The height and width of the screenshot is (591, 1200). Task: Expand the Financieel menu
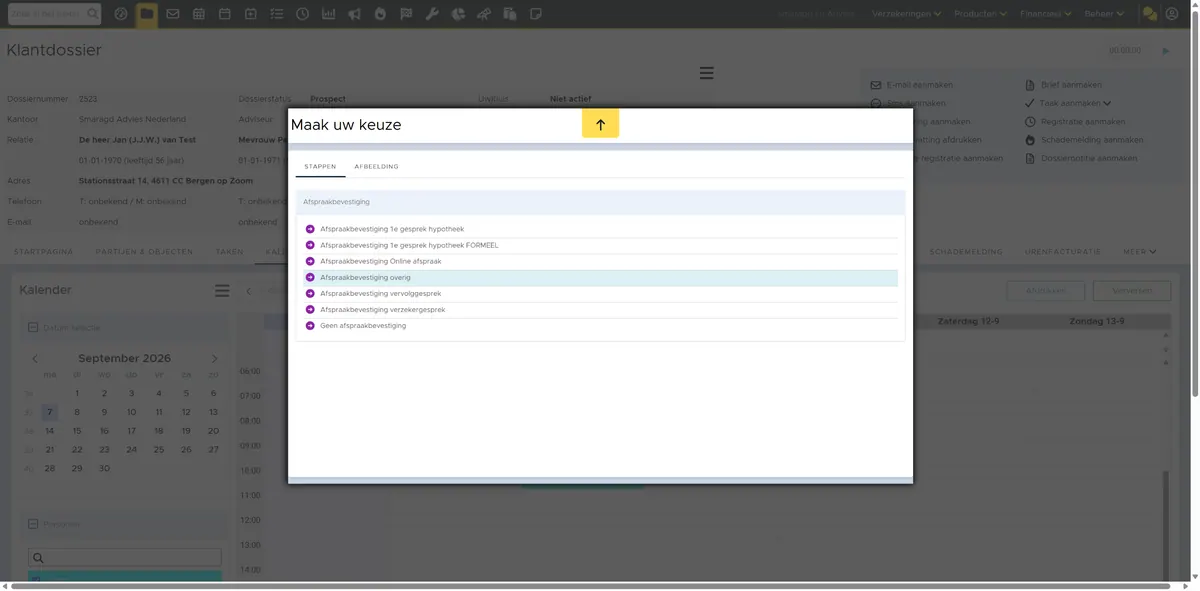pyautogui.click(x=1045, y=14)
